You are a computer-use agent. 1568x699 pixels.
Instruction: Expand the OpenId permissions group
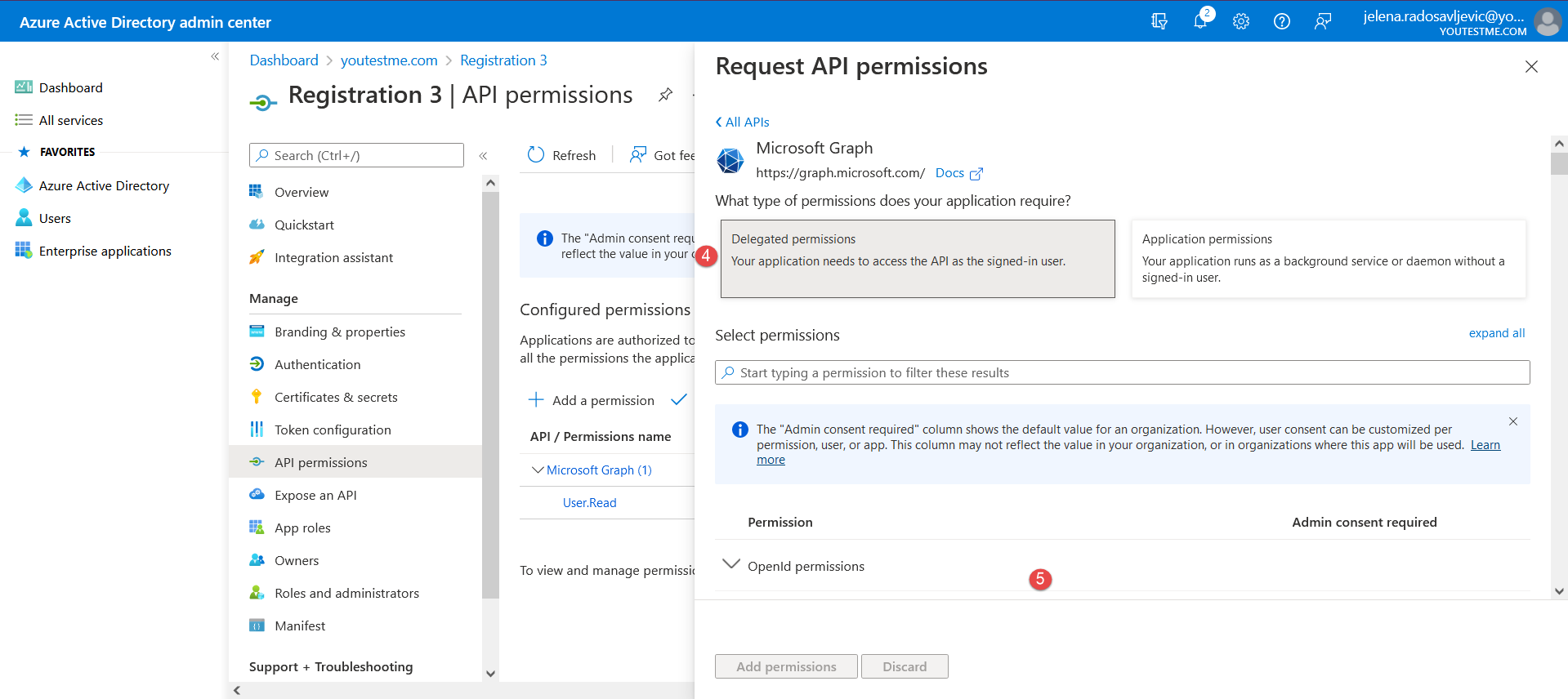pyautogui.click(x=731, y=565)
